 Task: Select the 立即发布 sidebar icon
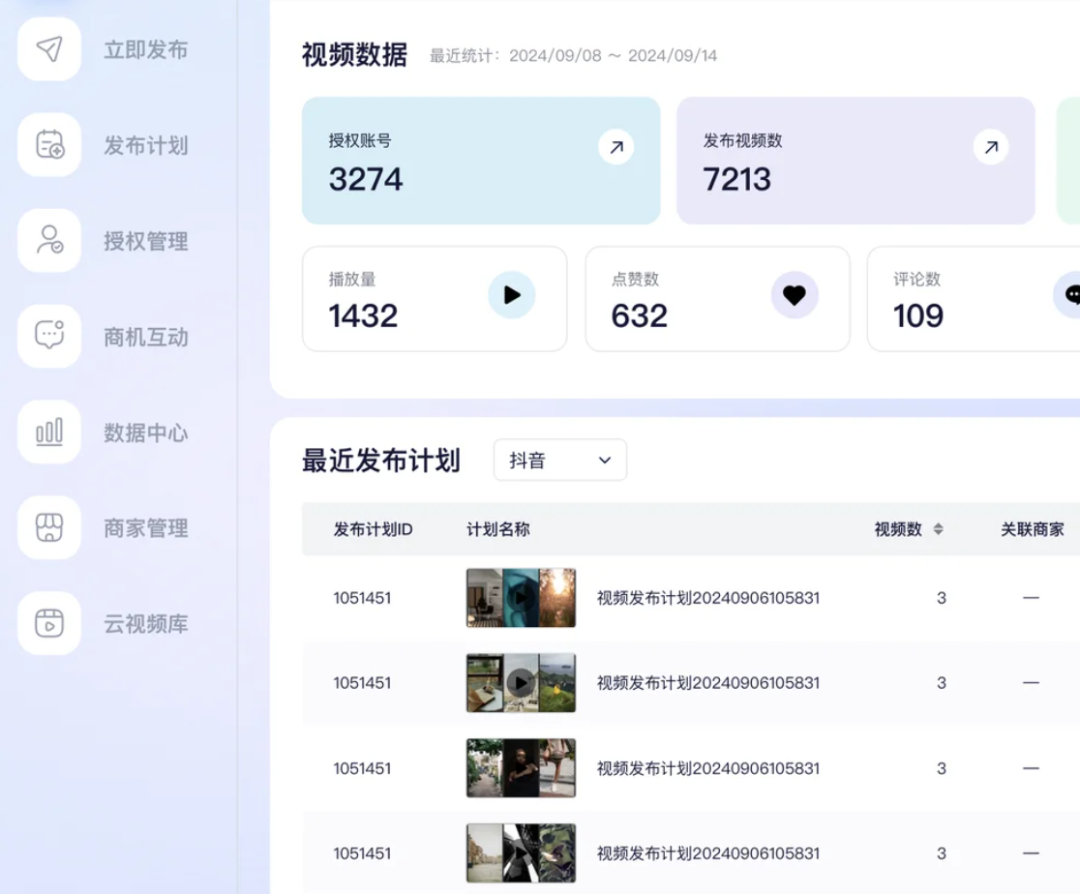coord(48,49)
